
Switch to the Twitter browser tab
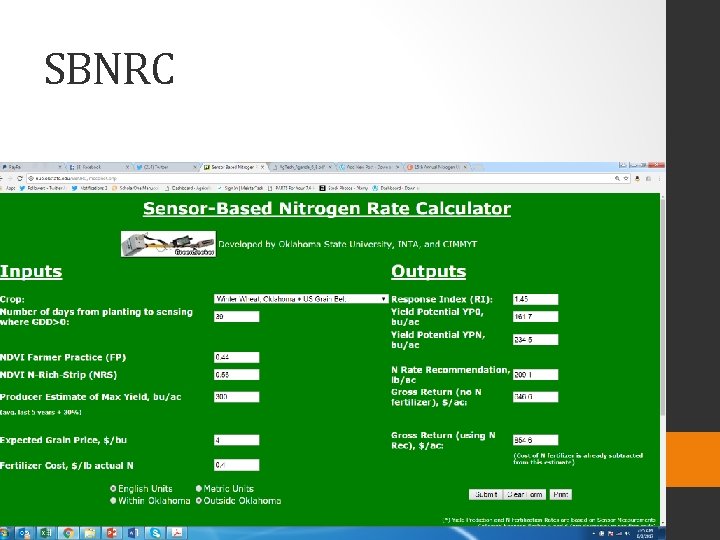(x=166, y=167)
